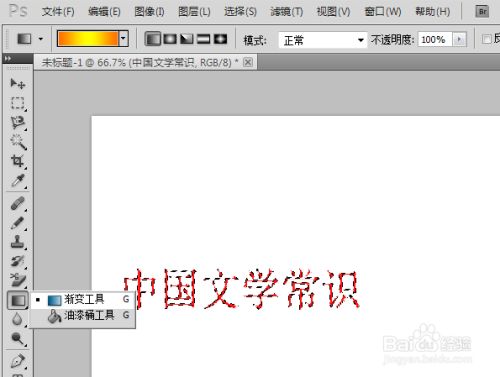
Task: Open the 选择(S) menu
Action: click(x=240, y=12)
